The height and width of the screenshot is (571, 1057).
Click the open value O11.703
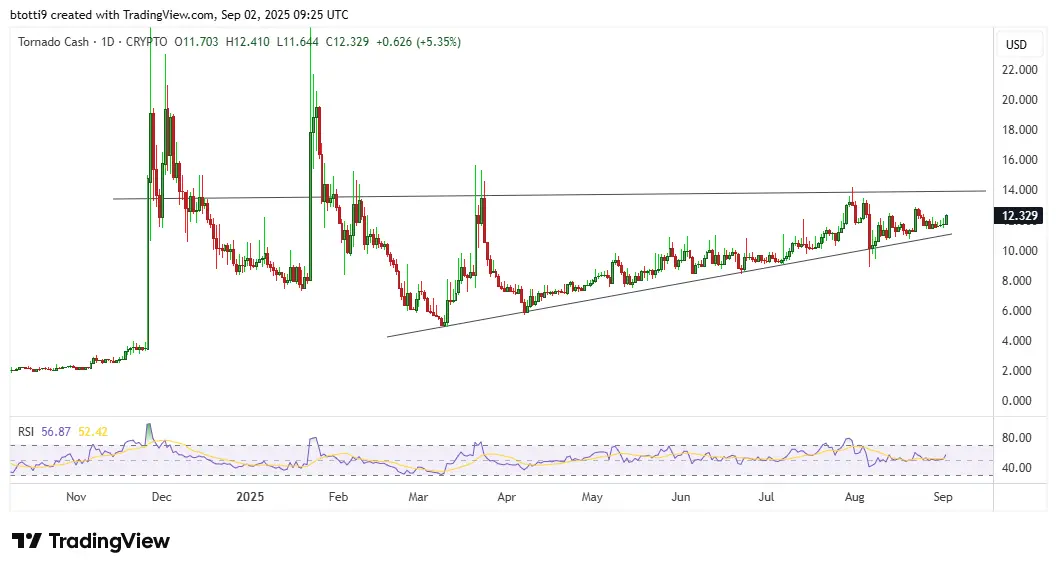click(x=196, y=42)
